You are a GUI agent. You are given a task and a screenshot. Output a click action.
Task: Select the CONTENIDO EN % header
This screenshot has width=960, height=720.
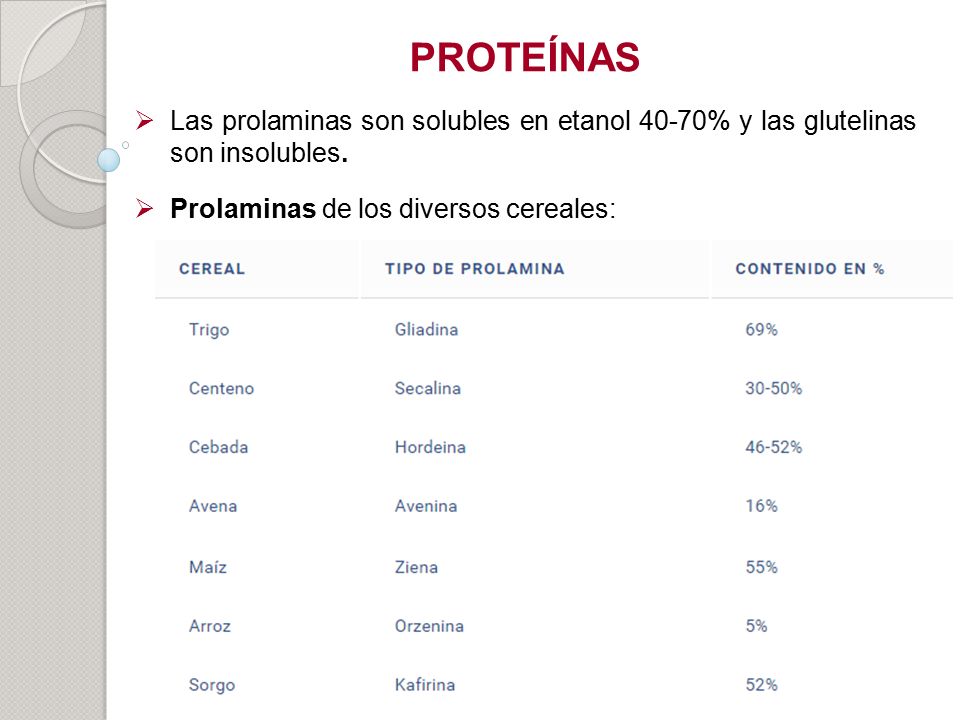tap(809, 269)
